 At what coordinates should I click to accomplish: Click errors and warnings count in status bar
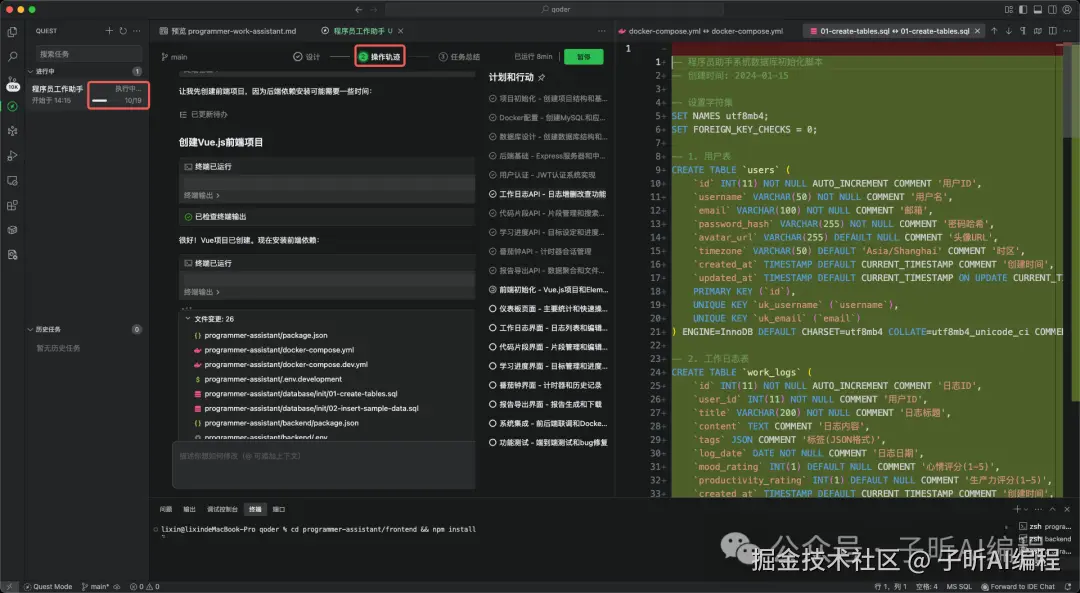click(x=145, y=587)
